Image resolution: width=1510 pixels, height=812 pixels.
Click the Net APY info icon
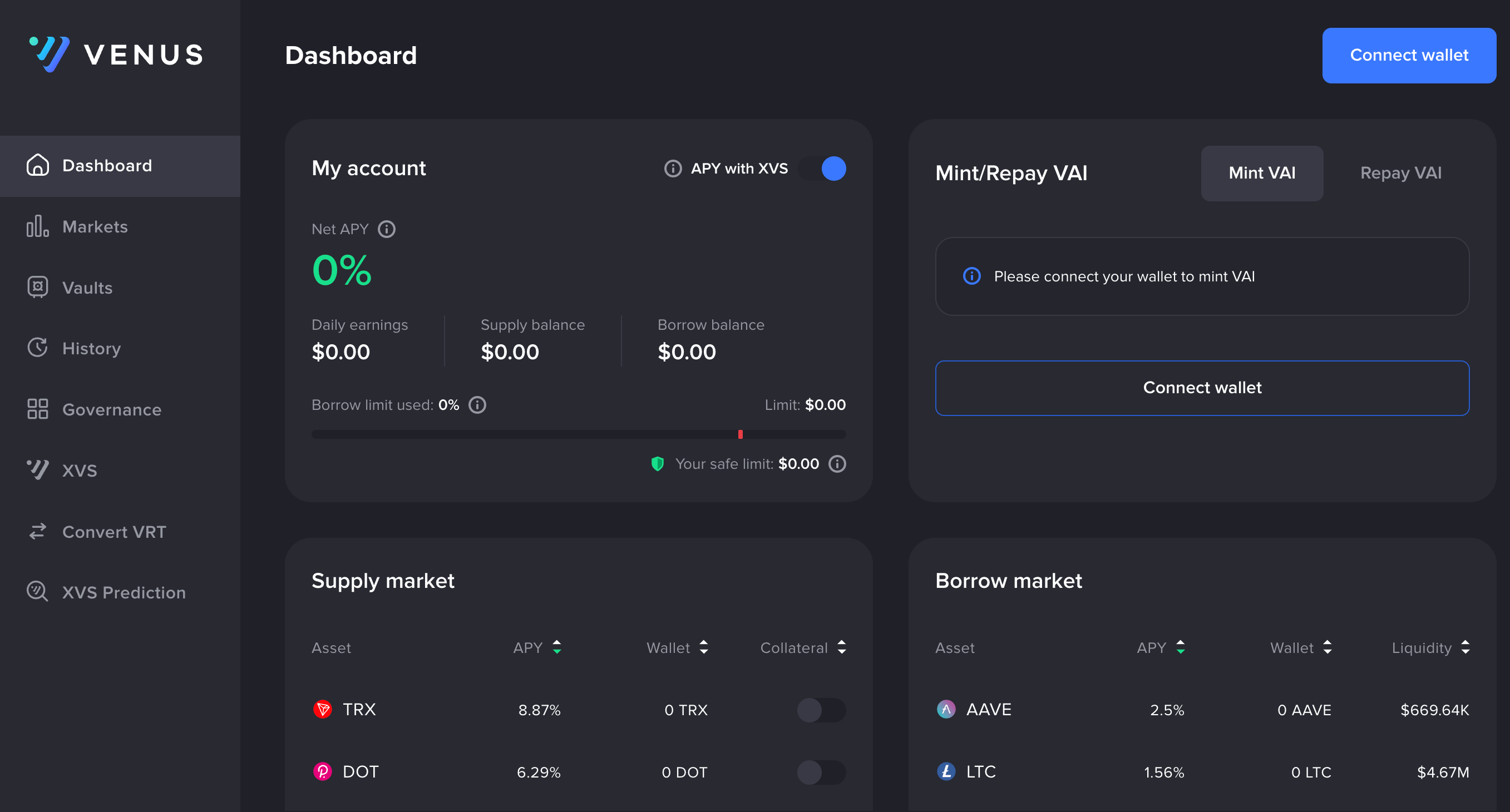(x=386, y=229)
